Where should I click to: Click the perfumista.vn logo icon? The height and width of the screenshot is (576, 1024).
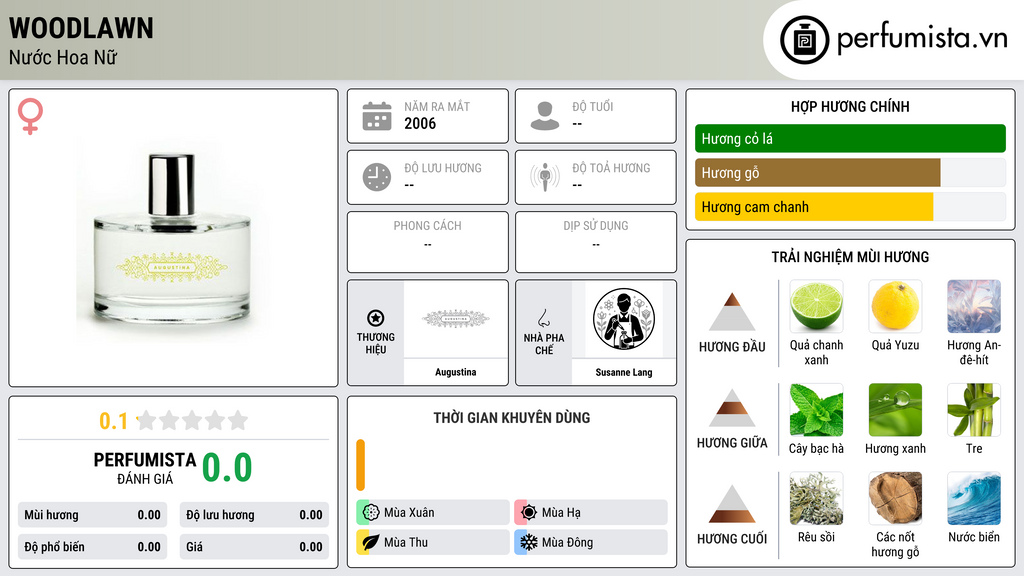pos(804,40)
